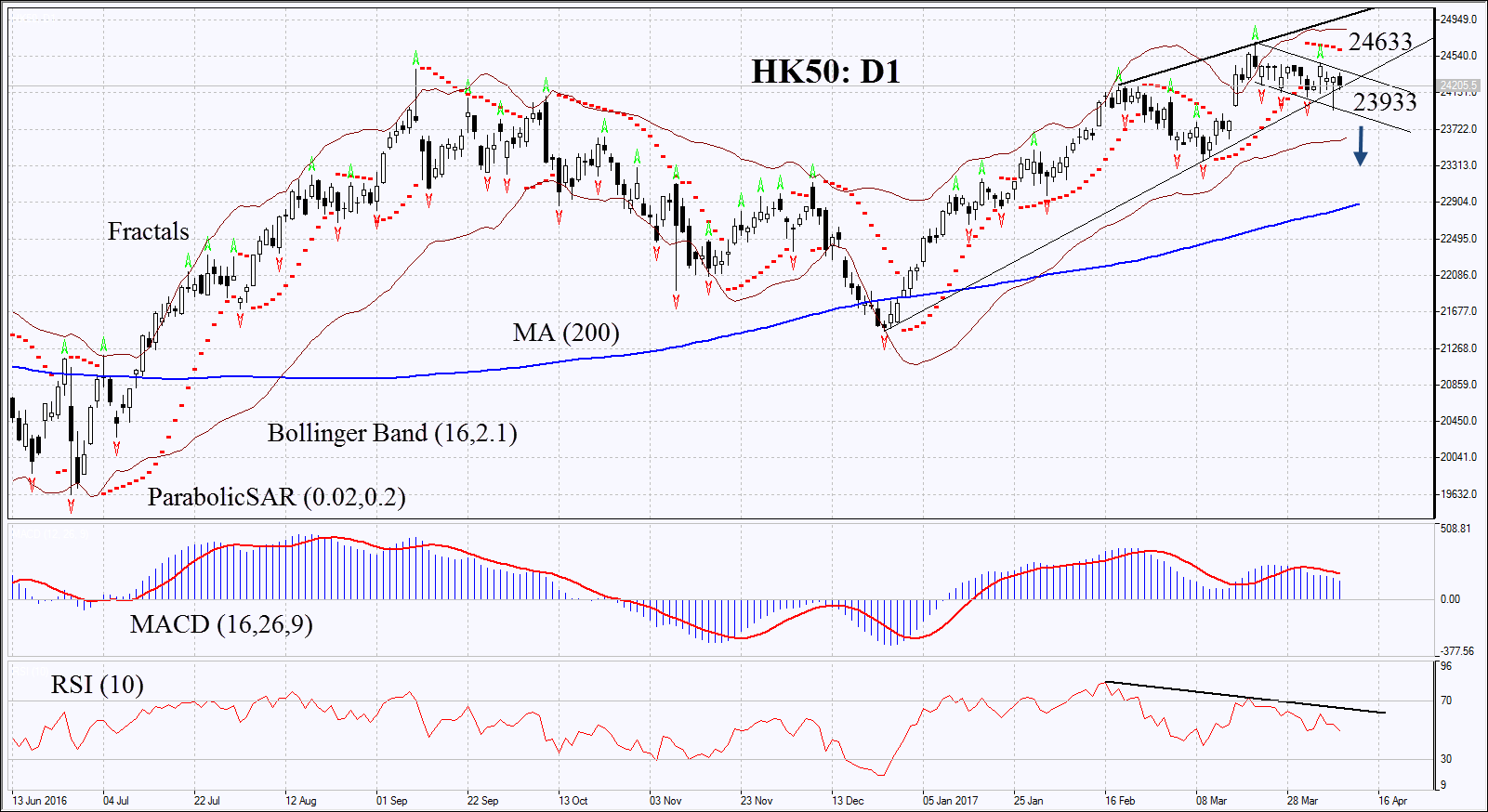Click the RSI 70 level marker
The height and width of the screenshot is (812, 1488).
click(1446, 701)
